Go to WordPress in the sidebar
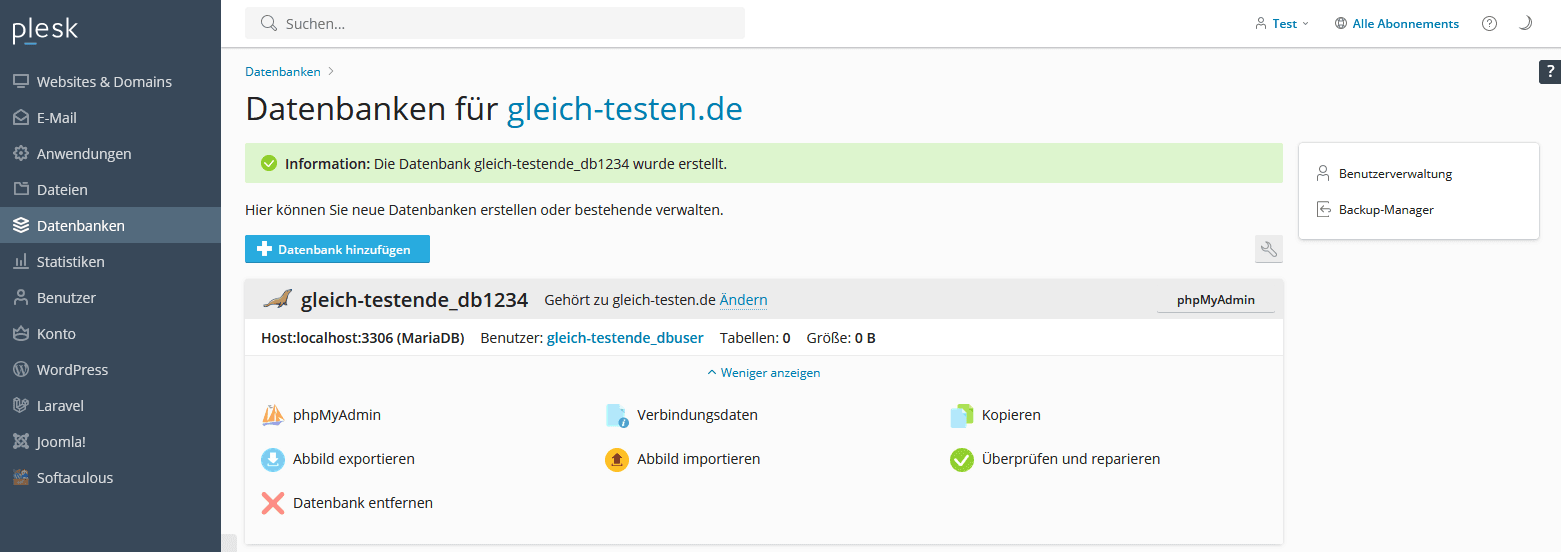Viewport: 1561px width, 552px height. click(x=72, y=370)
